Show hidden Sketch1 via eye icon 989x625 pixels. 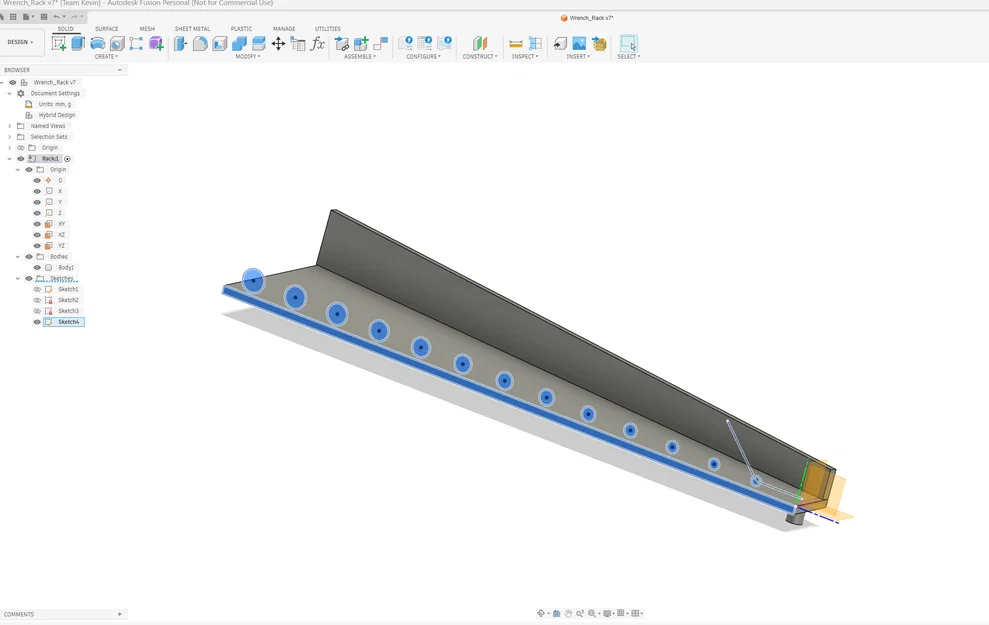37,289
